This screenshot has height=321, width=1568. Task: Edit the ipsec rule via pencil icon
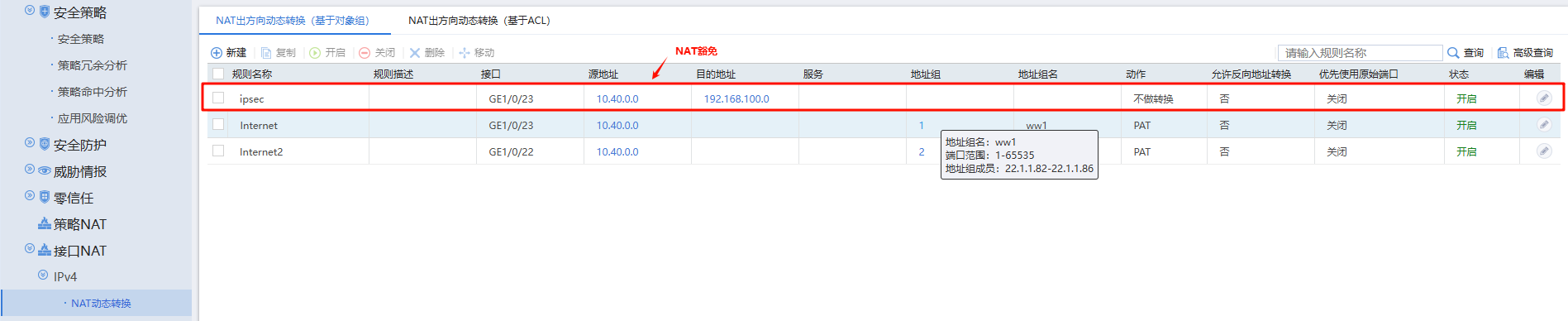(x=1543, y=98)
